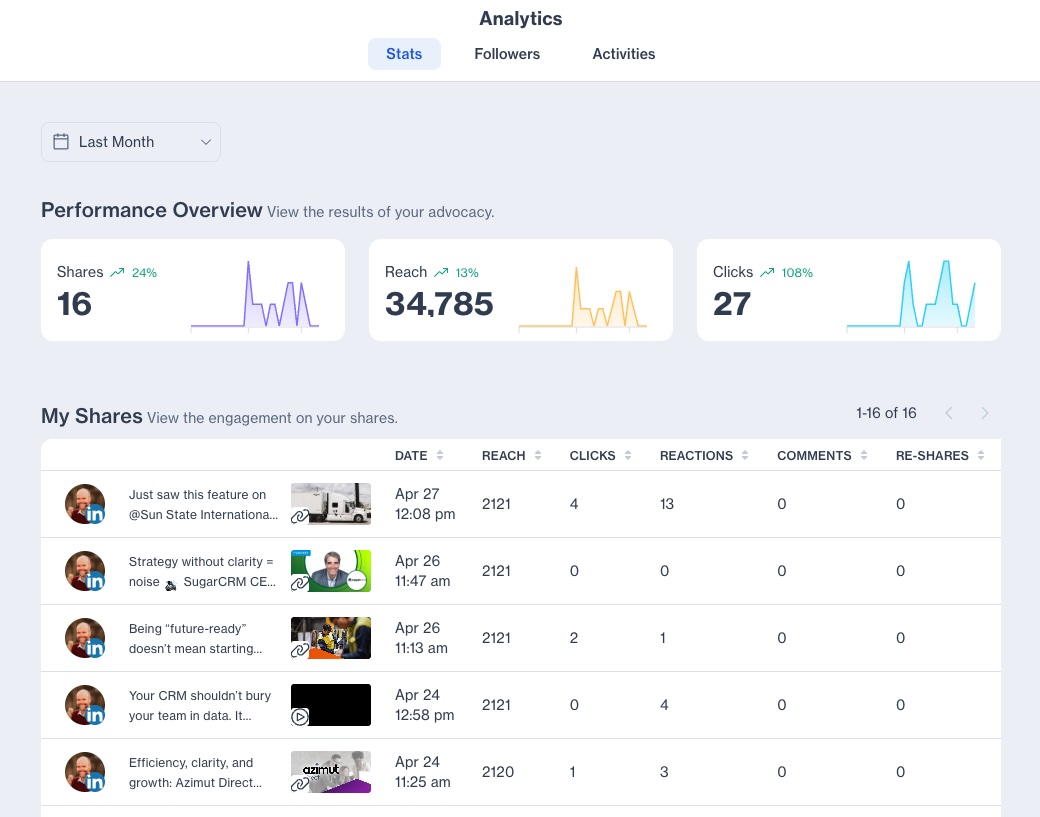The image size is (1040, 817).
Task: Open the "Strategy without clarity" post text
Action: pyautogui.click(x=203, y=571)
